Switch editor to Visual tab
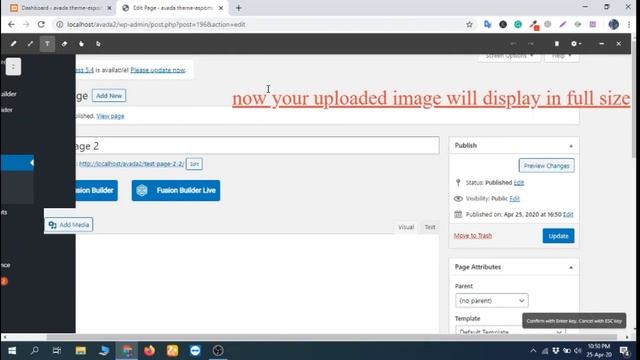 point(406,227)
